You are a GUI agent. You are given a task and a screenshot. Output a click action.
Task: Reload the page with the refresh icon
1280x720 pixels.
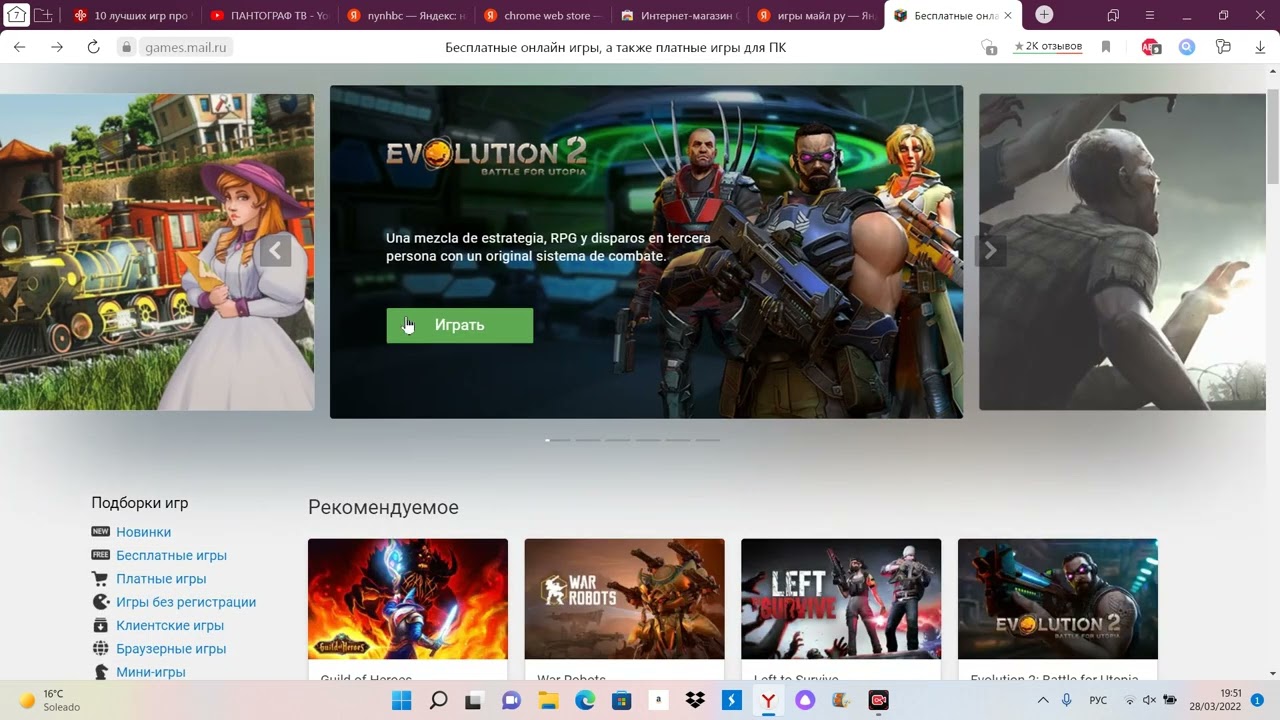tap(94, 47)
